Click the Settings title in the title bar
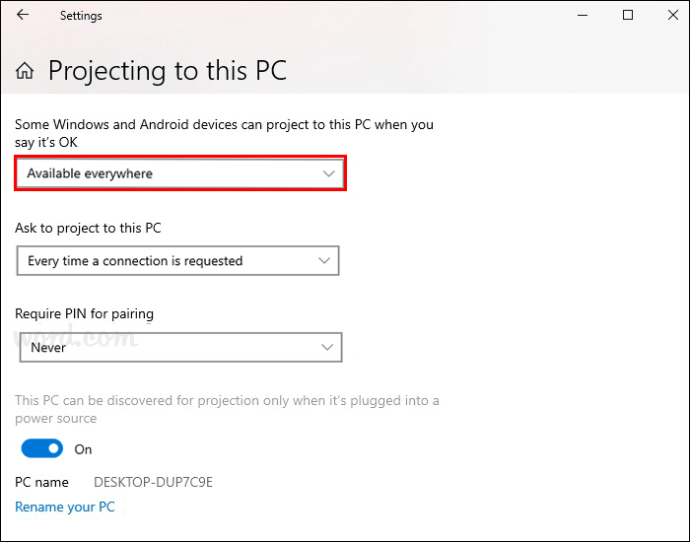 point(81,16)
